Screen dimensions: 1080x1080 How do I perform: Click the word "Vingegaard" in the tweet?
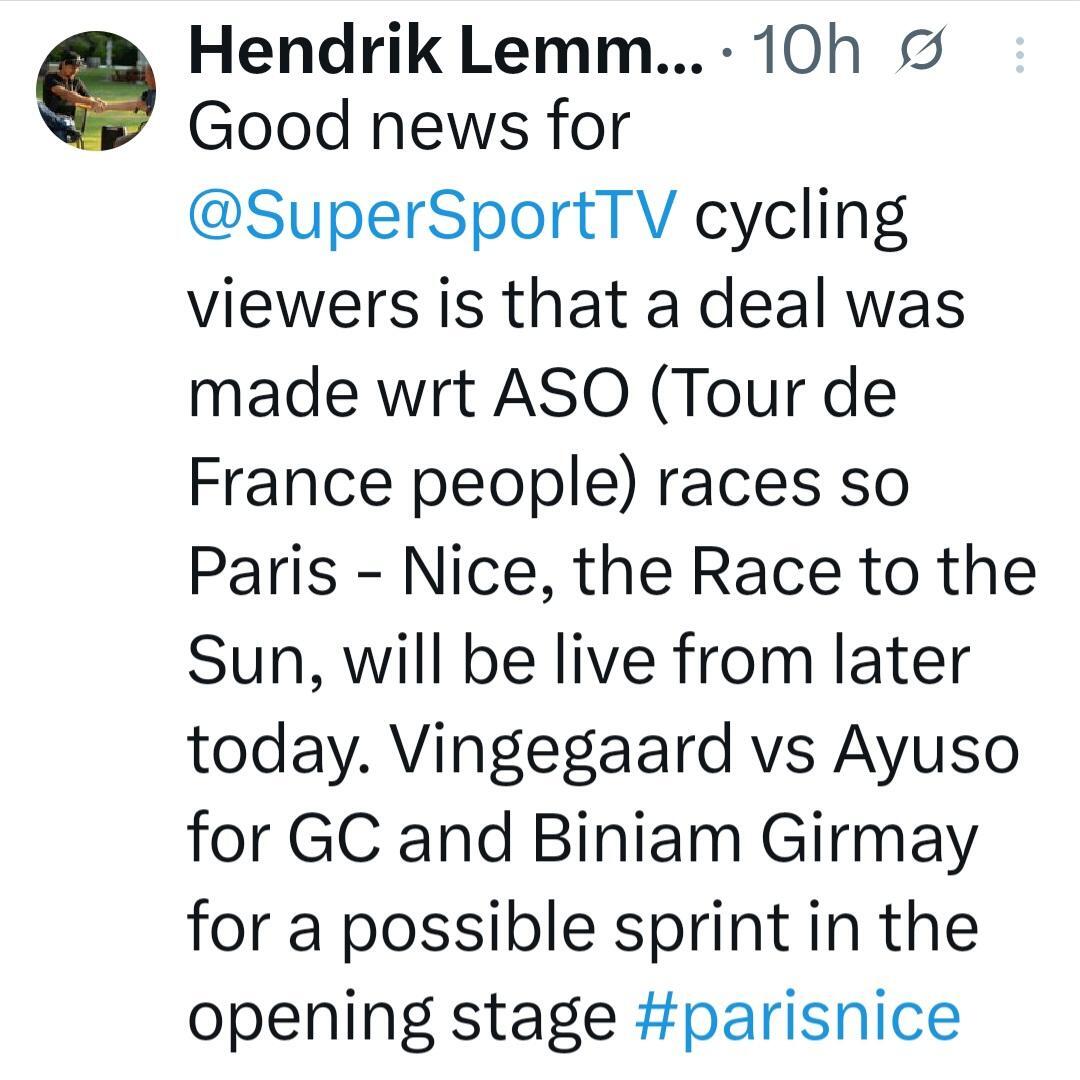coord(562,750)
